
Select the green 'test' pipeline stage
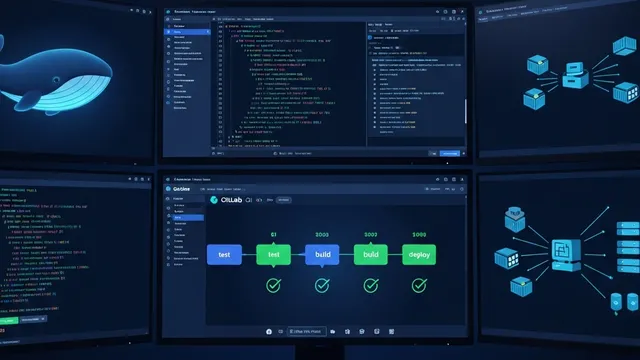click(273, 254)
